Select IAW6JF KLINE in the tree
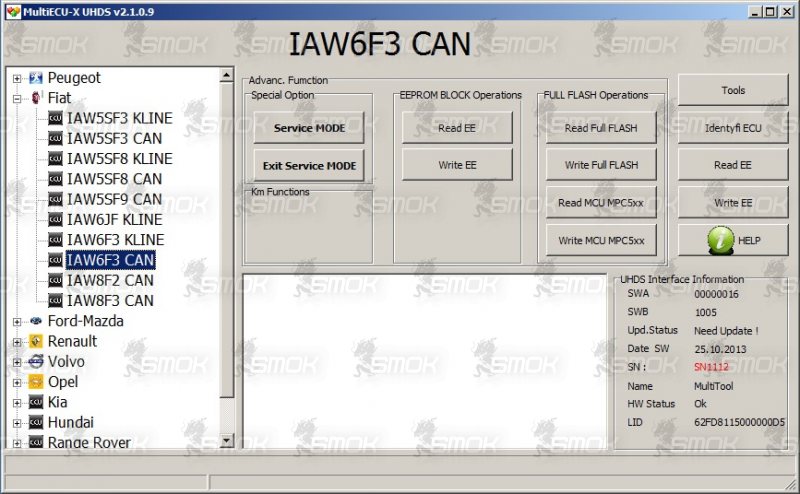 pyautogui.click(x=114, y=220)
